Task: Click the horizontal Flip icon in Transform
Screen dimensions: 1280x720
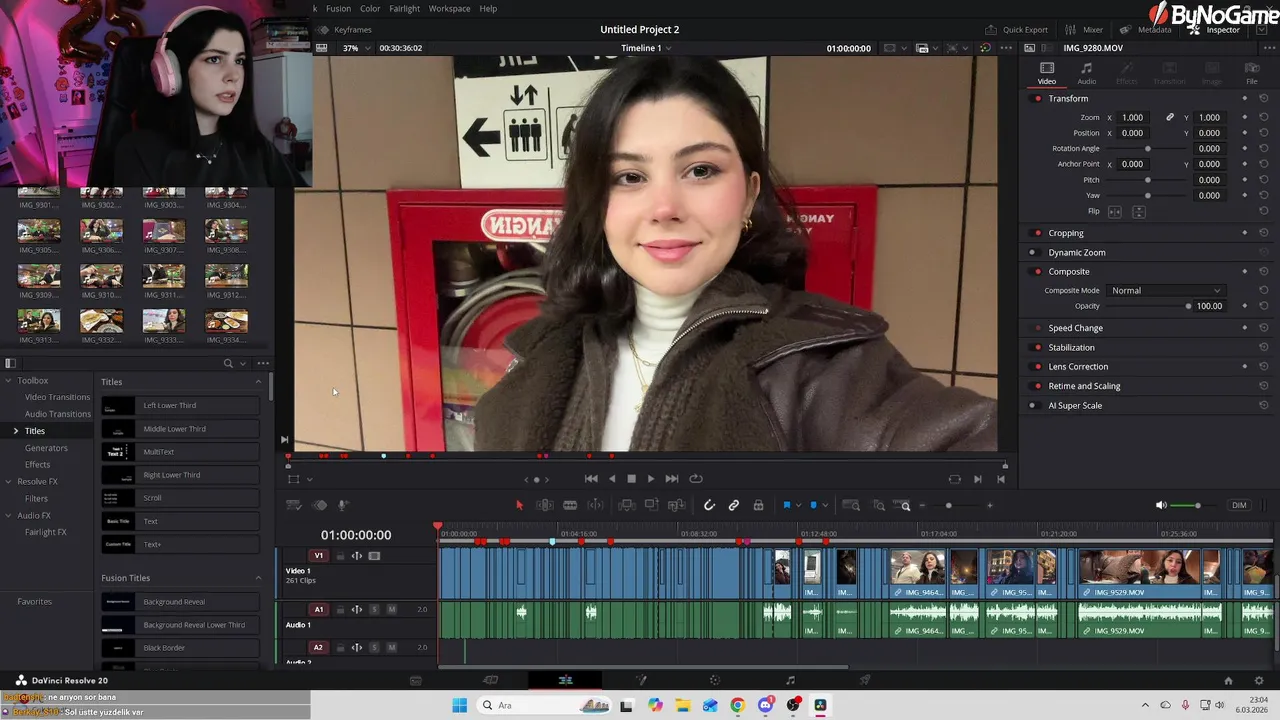Action: pos(1115,212)
